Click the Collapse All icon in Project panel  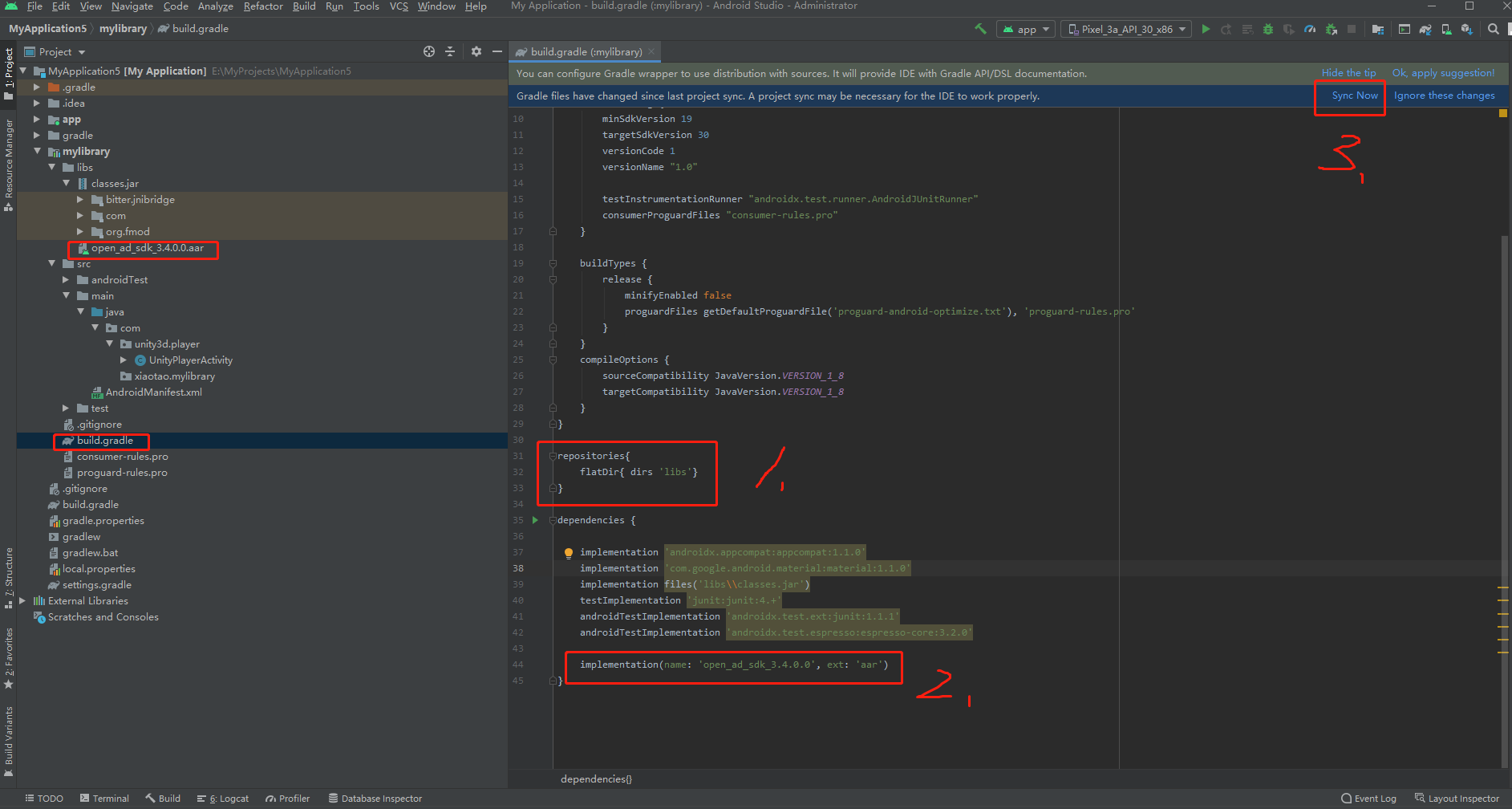coord(450,51)
